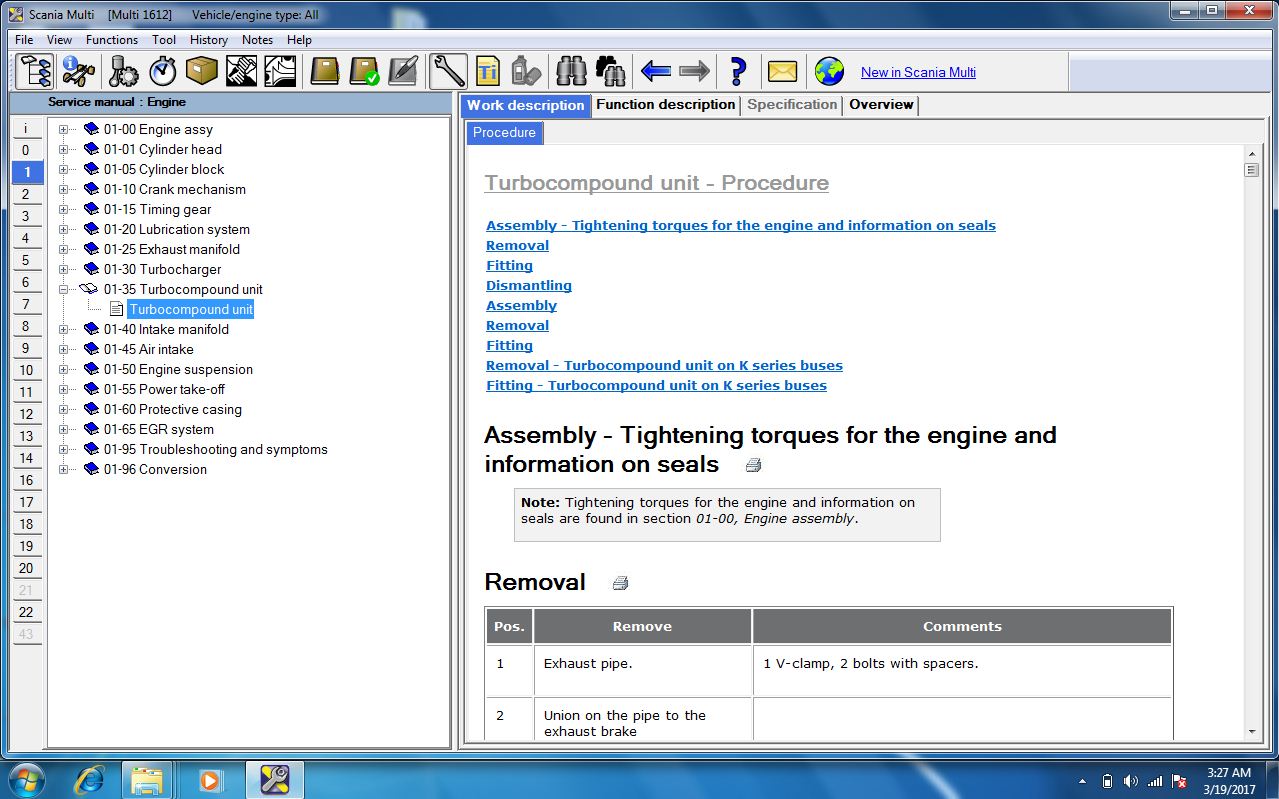
Task: Expand the 01-20 Lubrication system node
Action: (63, 229)
